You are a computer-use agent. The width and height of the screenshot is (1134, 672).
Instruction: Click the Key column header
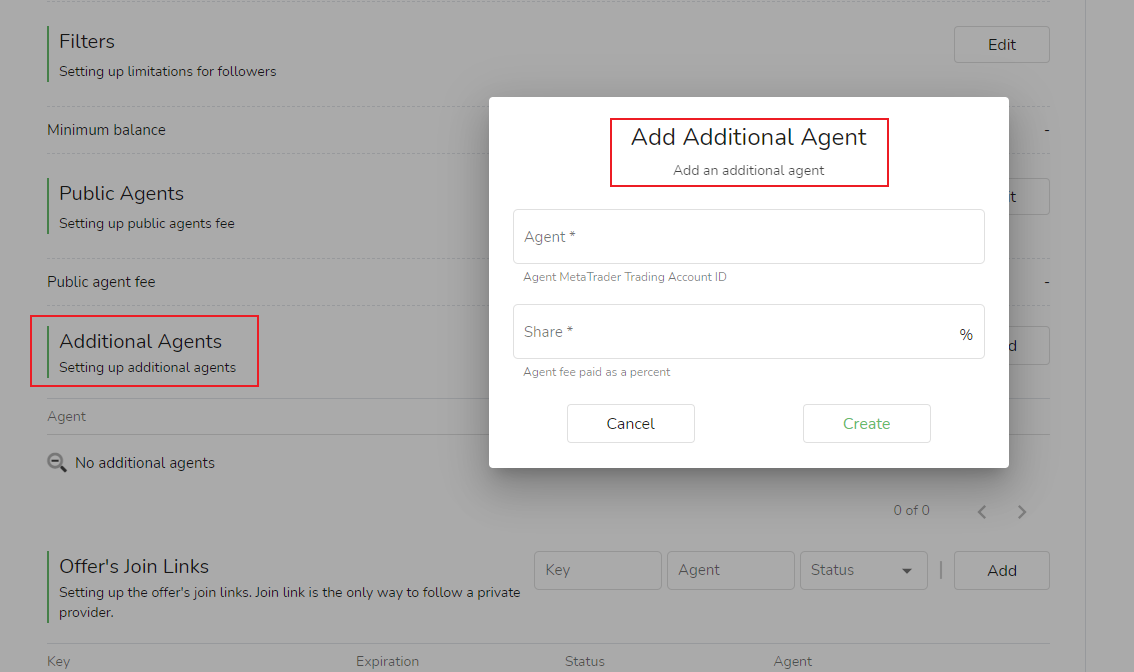coord(58,661)
